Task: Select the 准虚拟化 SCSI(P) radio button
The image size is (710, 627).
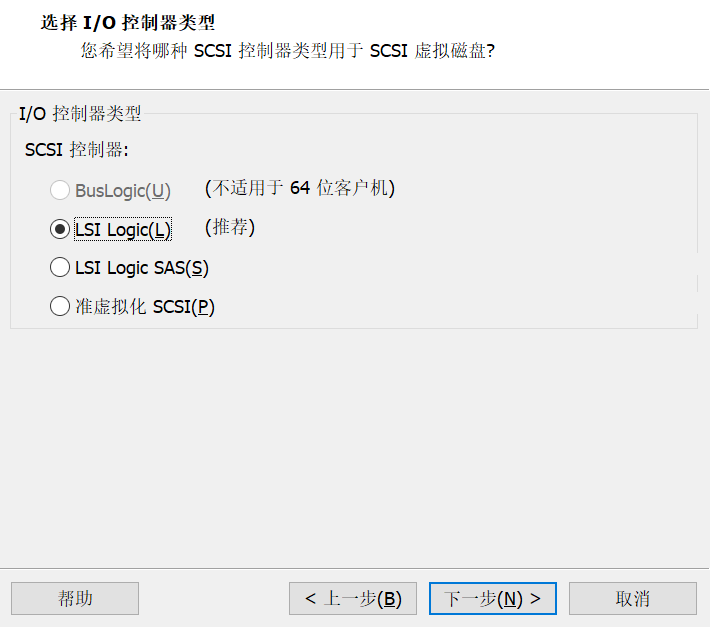Action: (60, 307)
